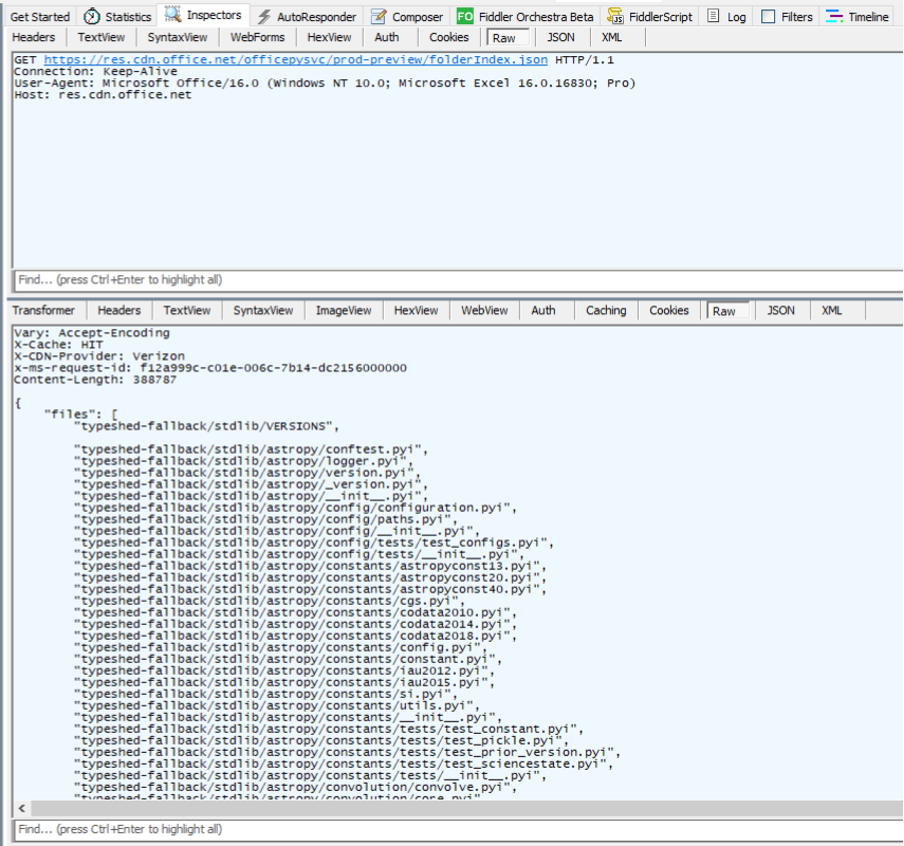Screen dimensions: 904x846
Task: Select request XML inspector tab
Action: tap(611, 37)
